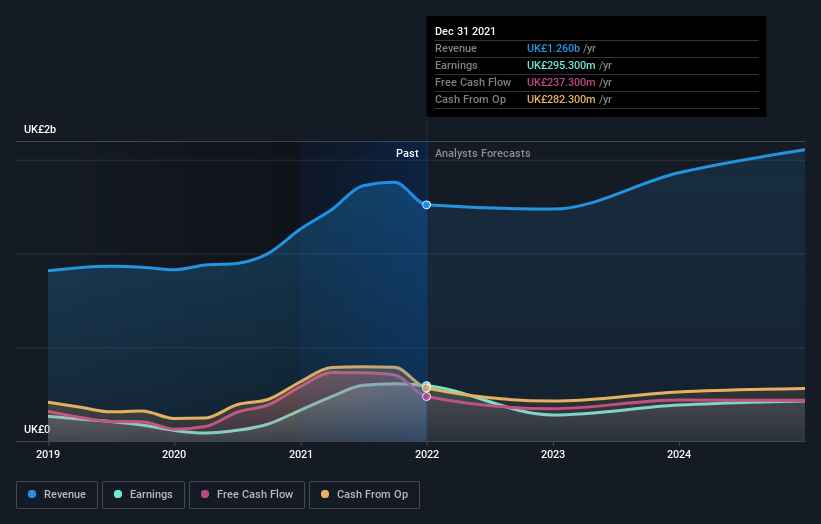Click the 2021 x-axis label
821x524 pixels.
coord(301,454)
